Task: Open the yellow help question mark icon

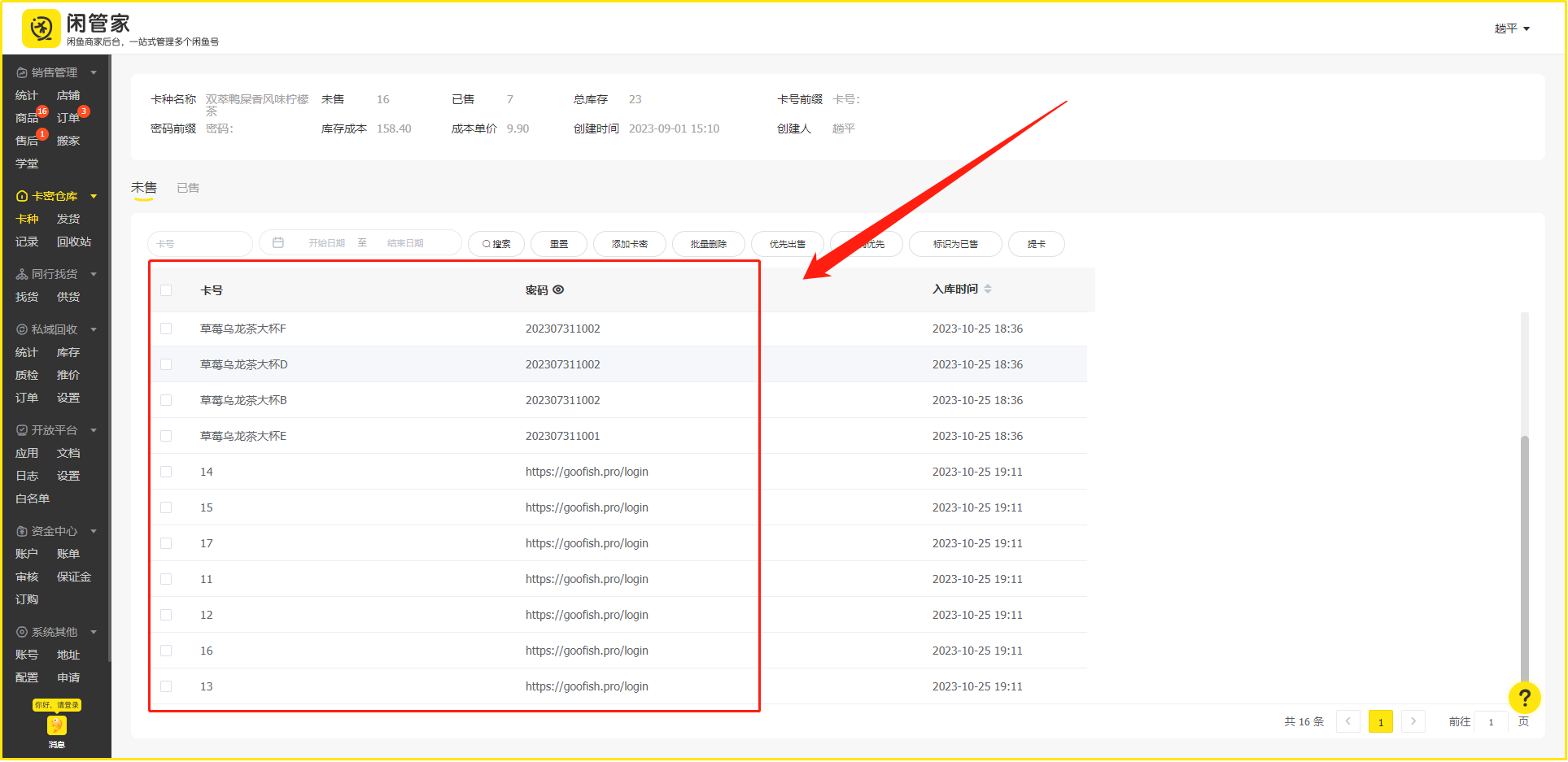Action: 1524,697
